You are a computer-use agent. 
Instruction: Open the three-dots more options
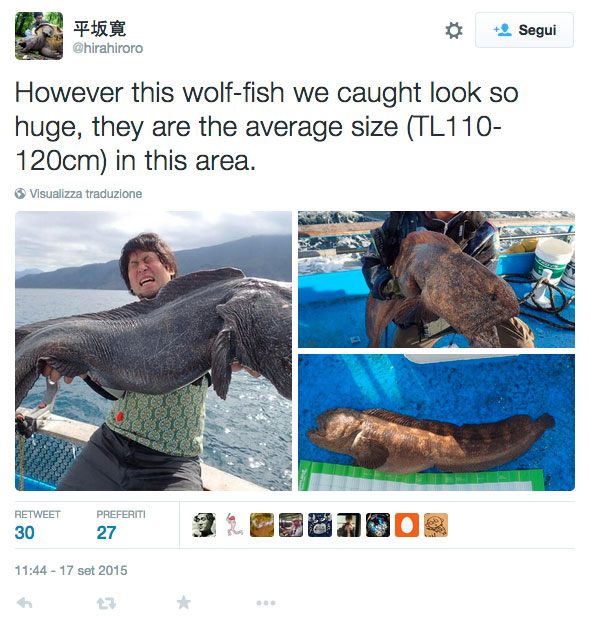266,603
